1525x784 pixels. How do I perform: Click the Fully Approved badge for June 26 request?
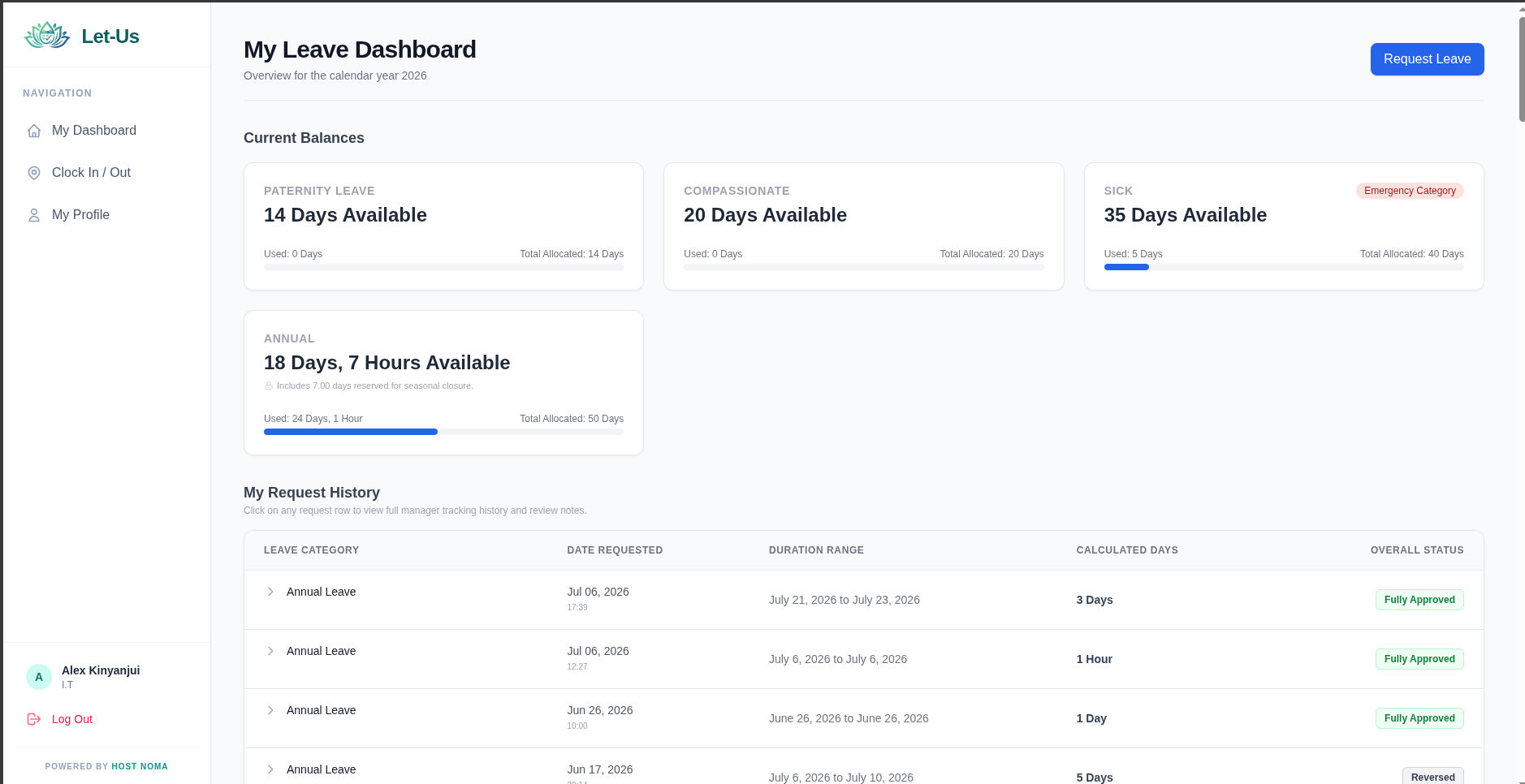click(x=1419, y=718)
